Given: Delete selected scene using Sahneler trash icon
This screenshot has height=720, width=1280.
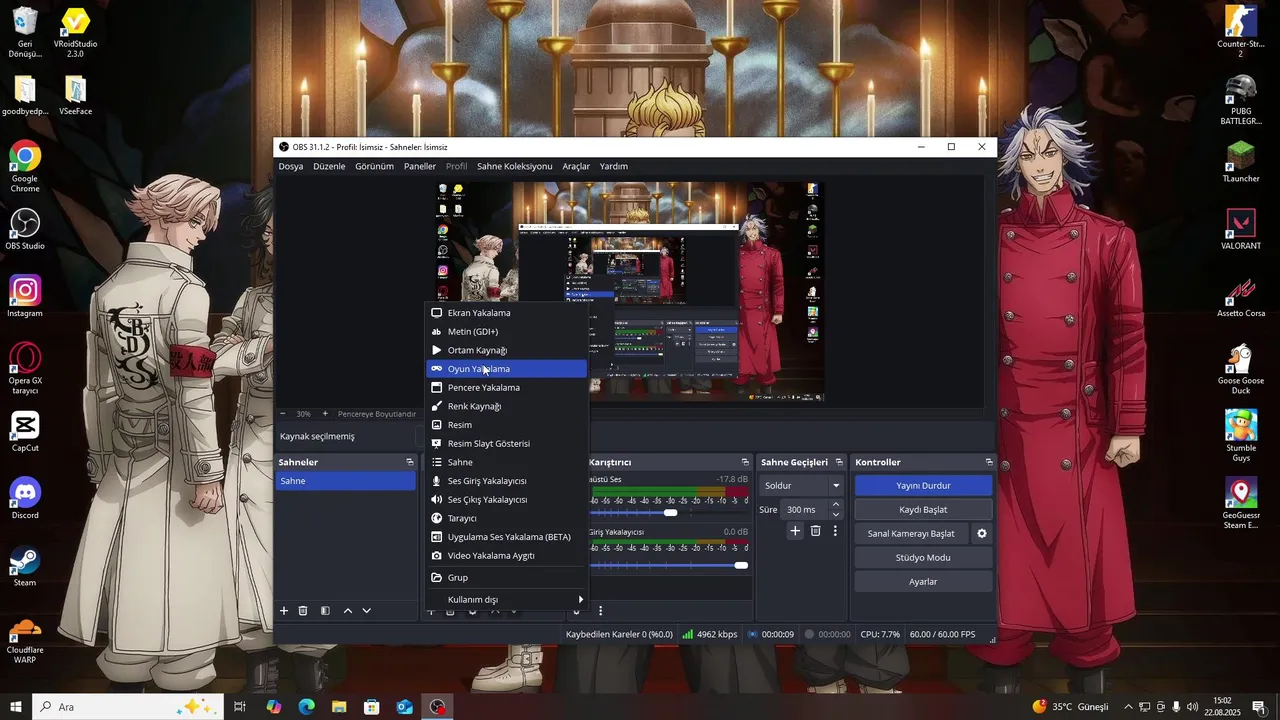Looking at the screenshot, I should coord(303,611).
